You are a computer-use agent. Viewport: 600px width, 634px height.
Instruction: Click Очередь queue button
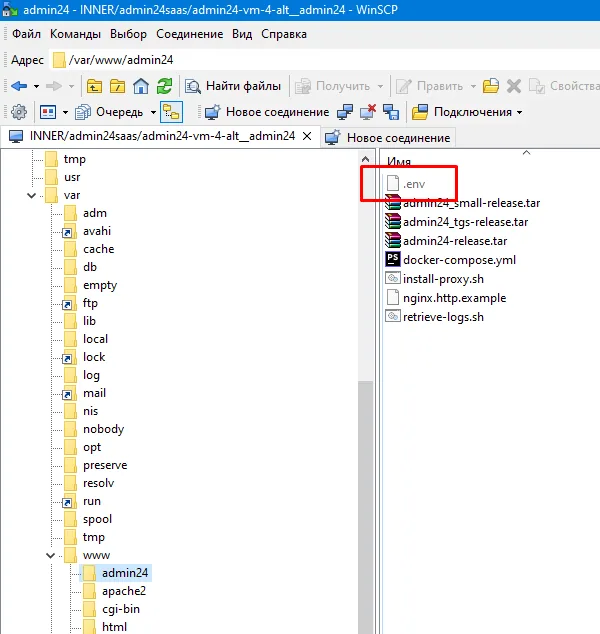click(x=109, y=112)
